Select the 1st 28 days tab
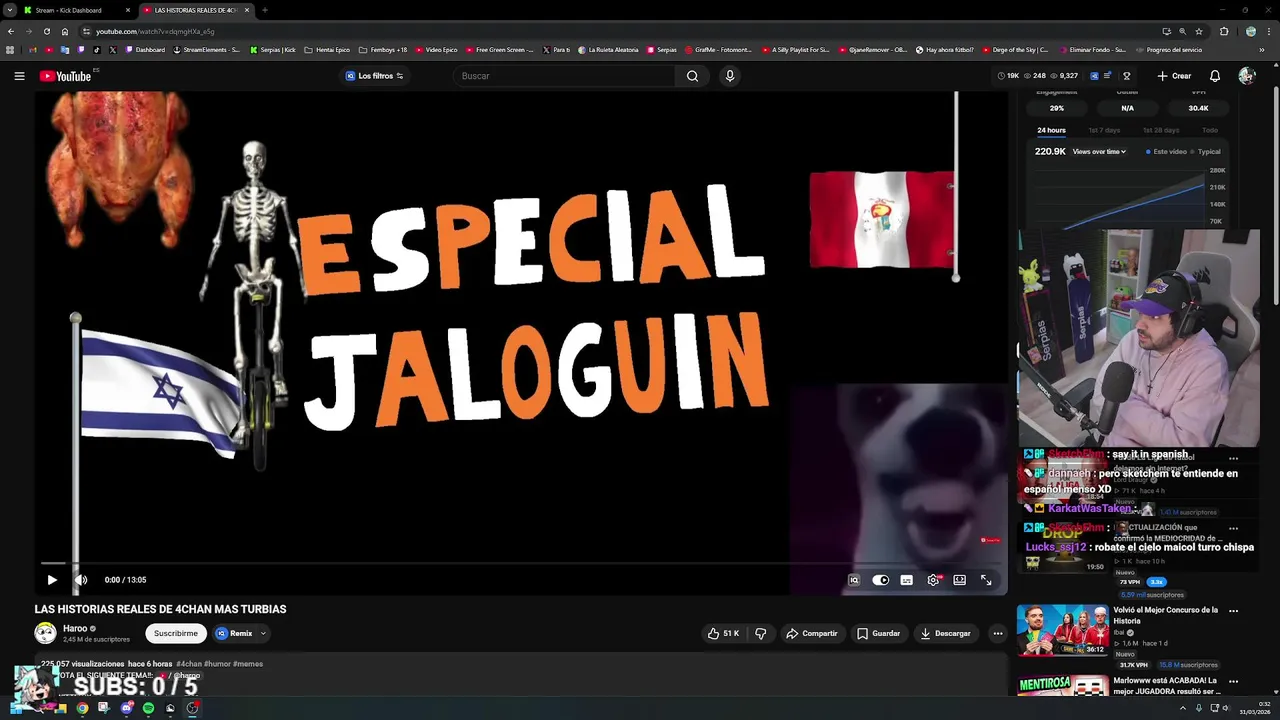Screen dimensions: 1280x720 click(x=1161, y=130)
